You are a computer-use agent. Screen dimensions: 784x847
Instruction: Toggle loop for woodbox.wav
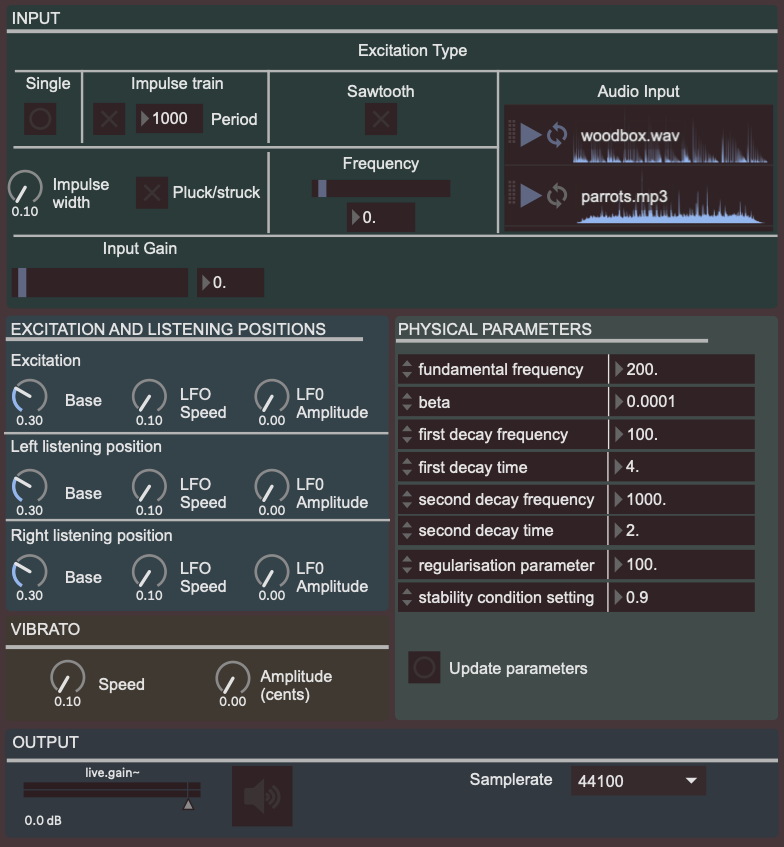coord(557,135)
